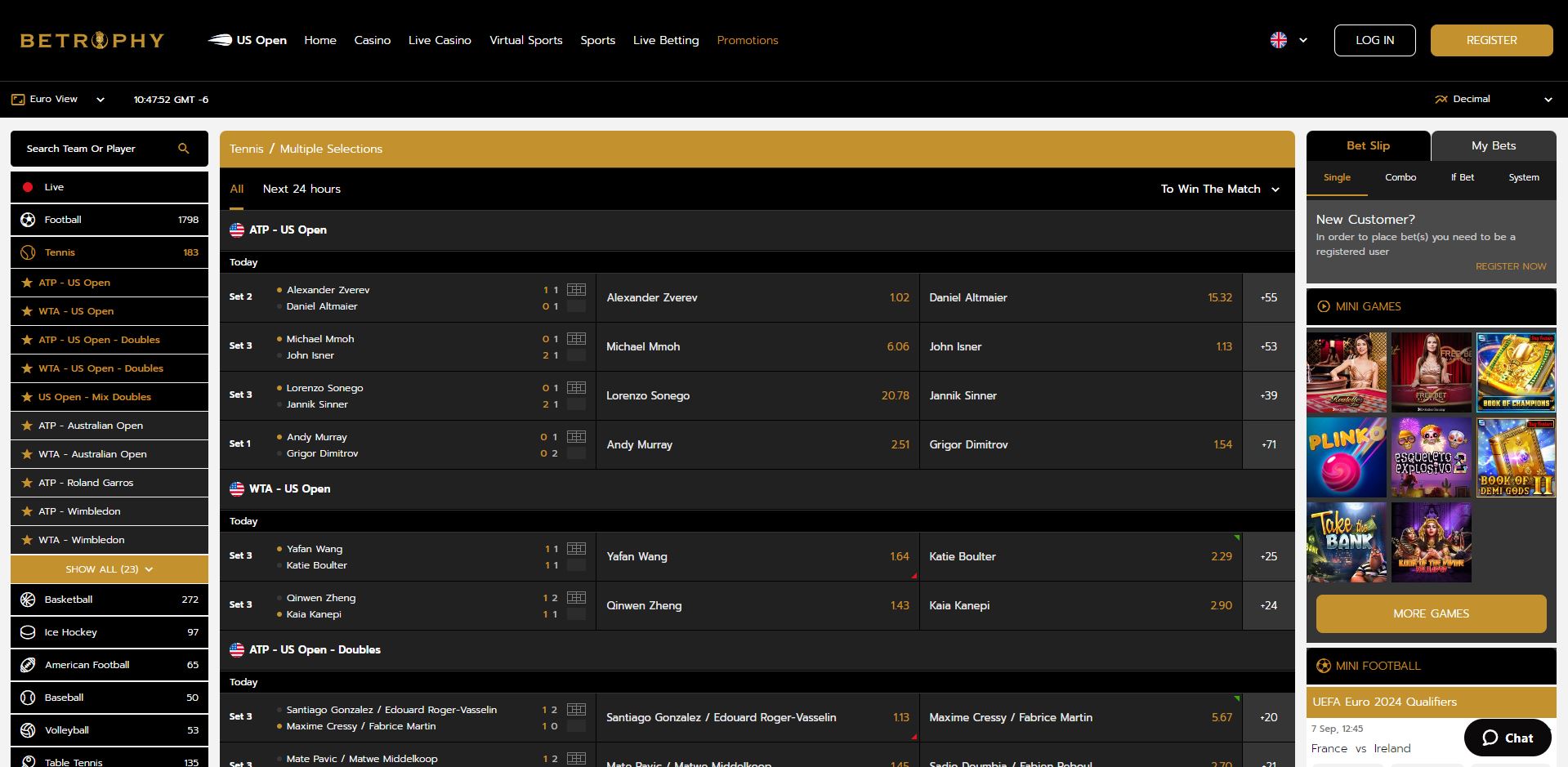Select the Combo bet type tab

point(1400,177)
